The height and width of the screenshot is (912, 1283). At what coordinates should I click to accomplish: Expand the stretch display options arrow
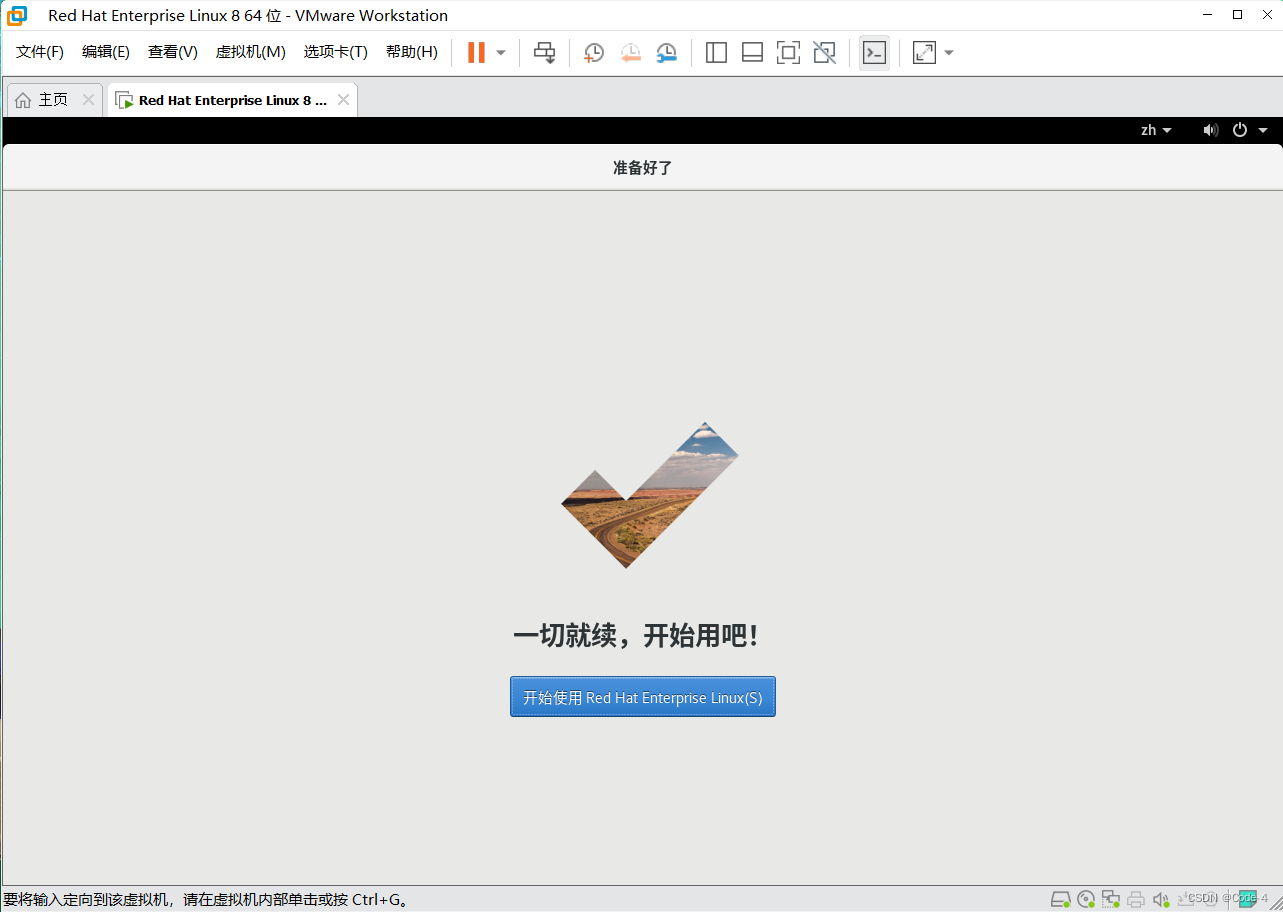tap(949, 53)
